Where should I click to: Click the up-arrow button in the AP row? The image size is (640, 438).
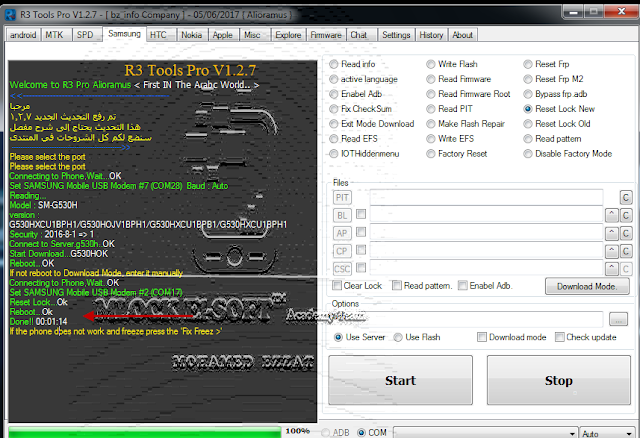click(611, 233)
